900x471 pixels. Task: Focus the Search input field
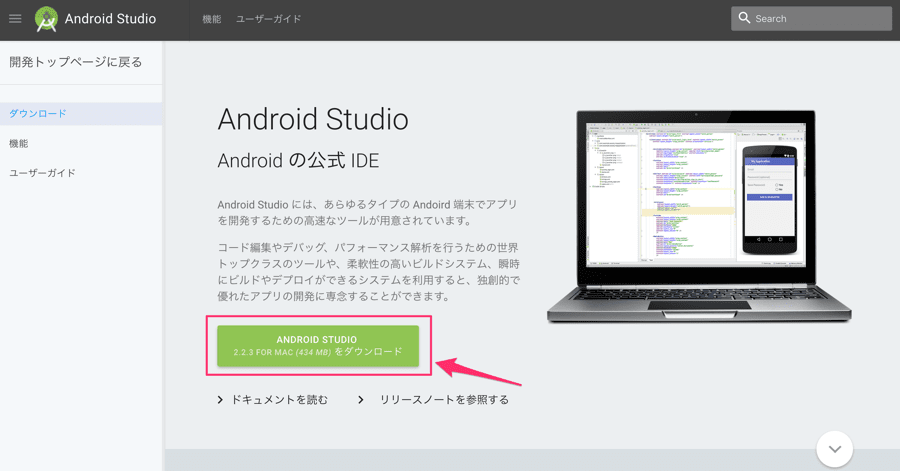[811, 18]
